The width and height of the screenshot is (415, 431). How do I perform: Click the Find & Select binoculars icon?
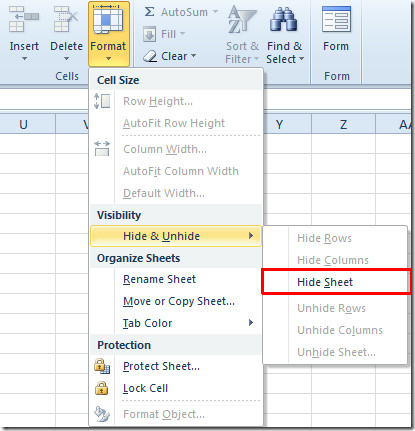pyautogui.click(x=284, y=20)
